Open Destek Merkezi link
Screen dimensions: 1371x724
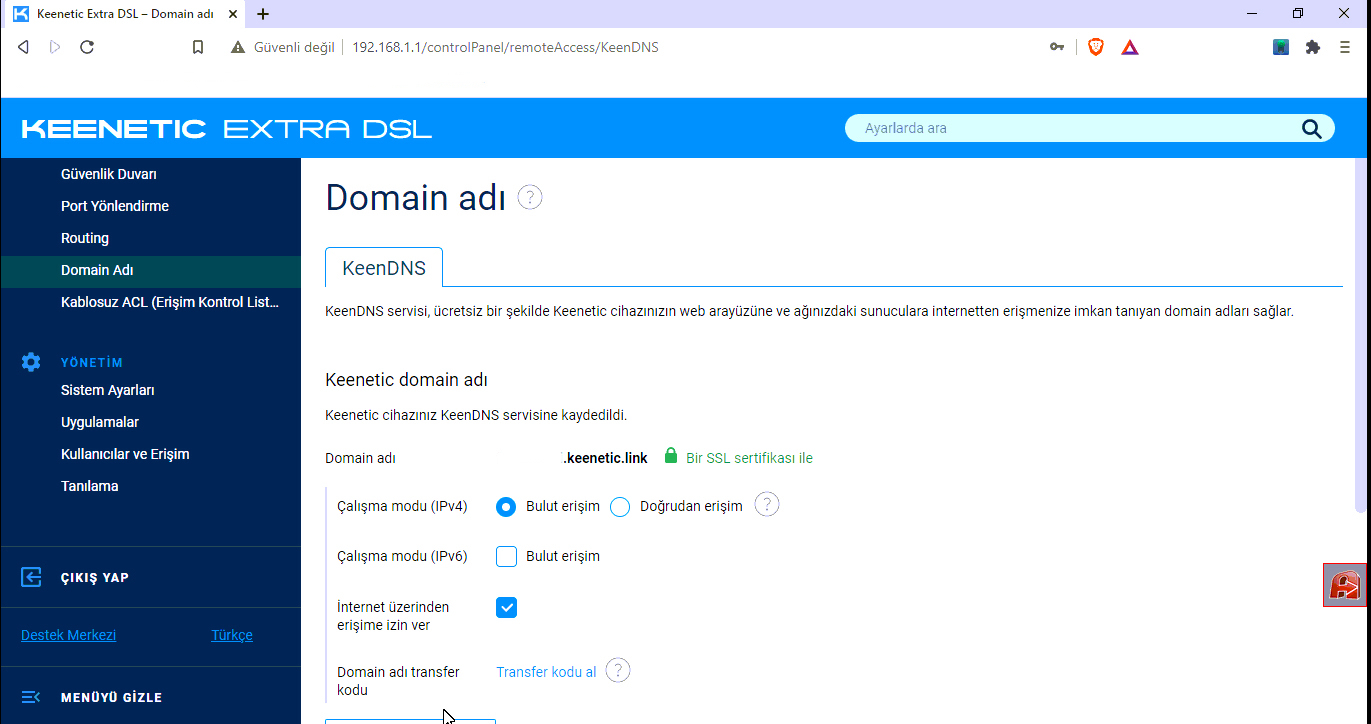point(68,635)
